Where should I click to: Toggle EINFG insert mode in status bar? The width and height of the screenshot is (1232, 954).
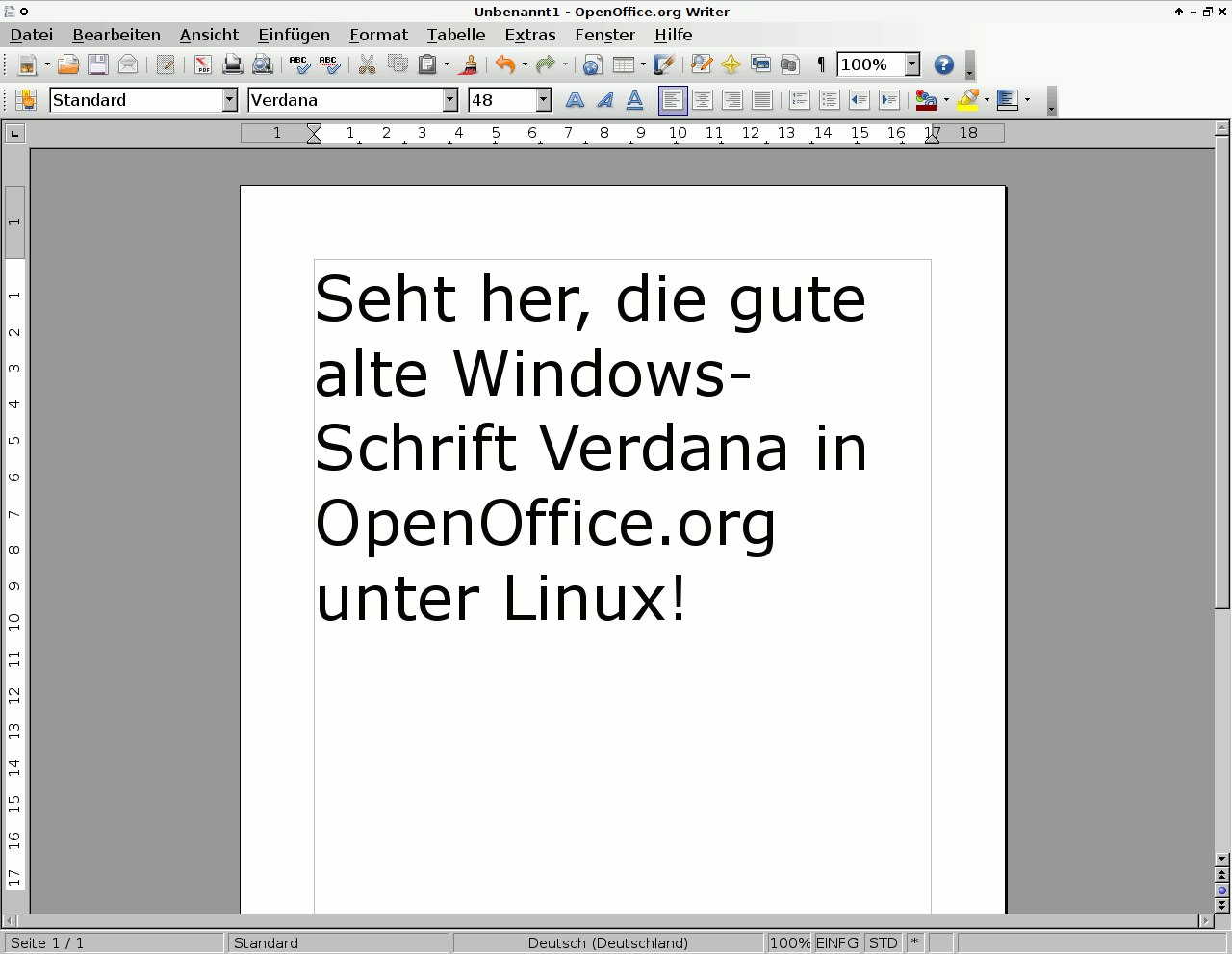(x=837, y=943)
